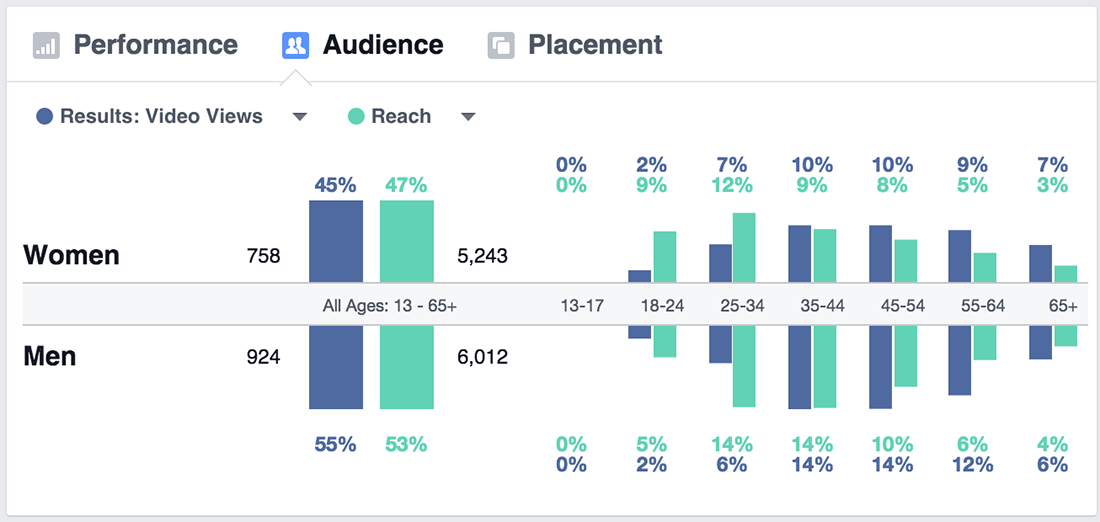Select the 25-34 age group label
The image size is (1100, 522).
[x=743, y=306]
